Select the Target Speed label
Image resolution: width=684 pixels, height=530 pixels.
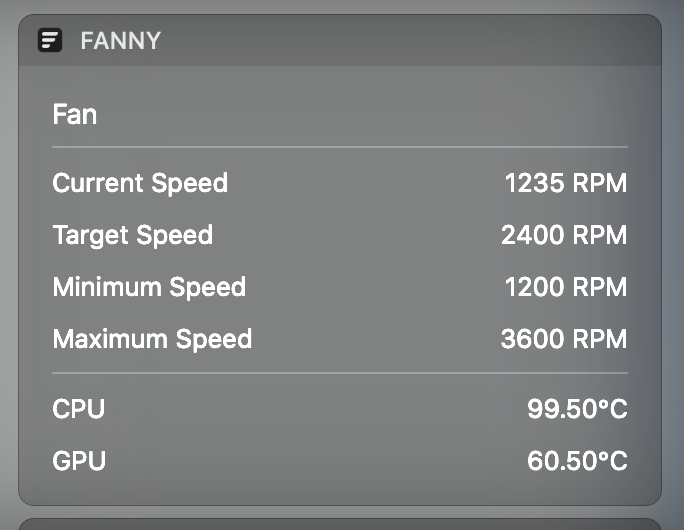(133, 235)
